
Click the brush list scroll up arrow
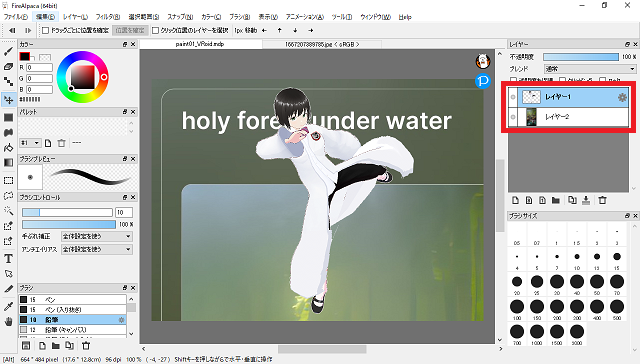coord(131,299)
